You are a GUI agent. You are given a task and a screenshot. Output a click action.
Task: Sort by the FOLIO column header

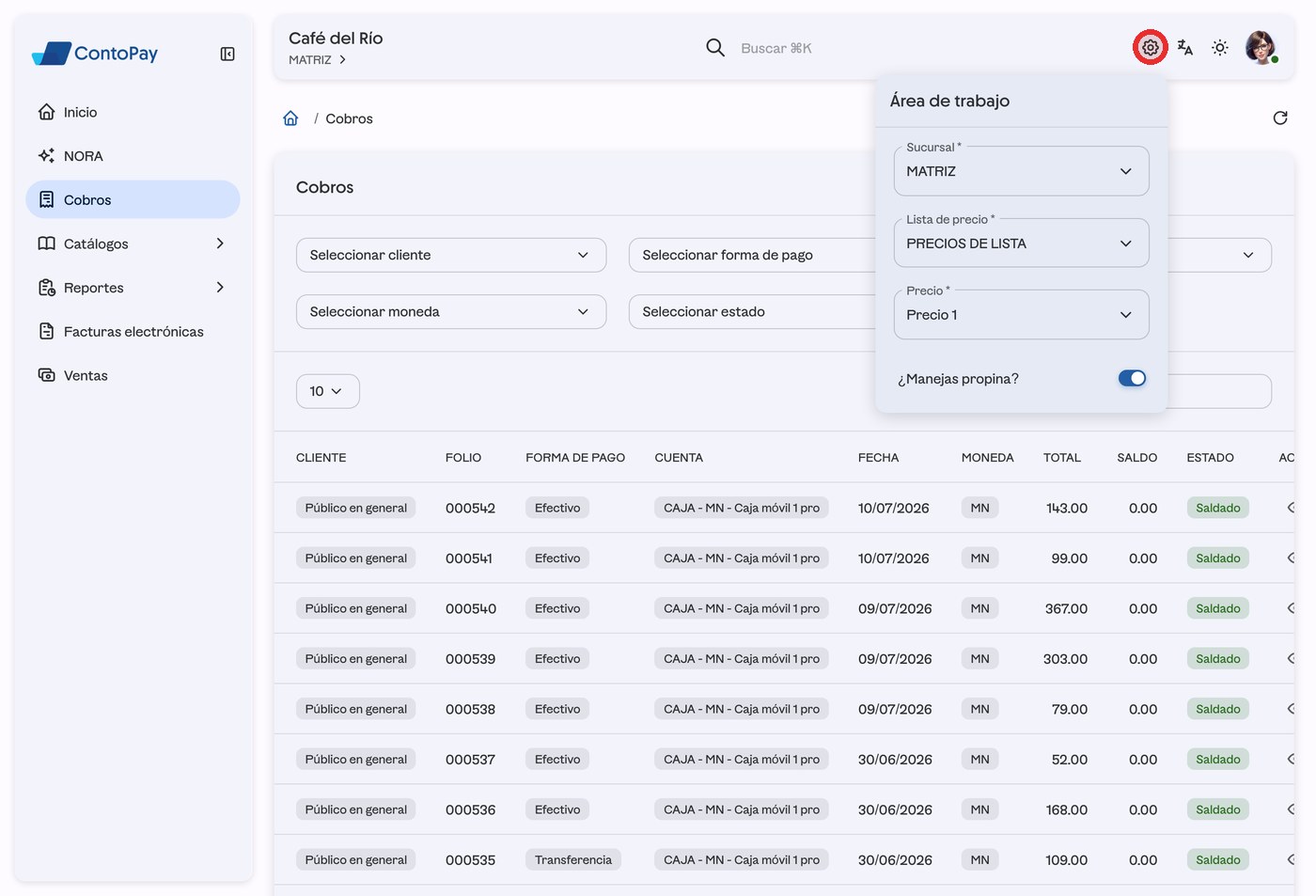[x=463, y=458]
